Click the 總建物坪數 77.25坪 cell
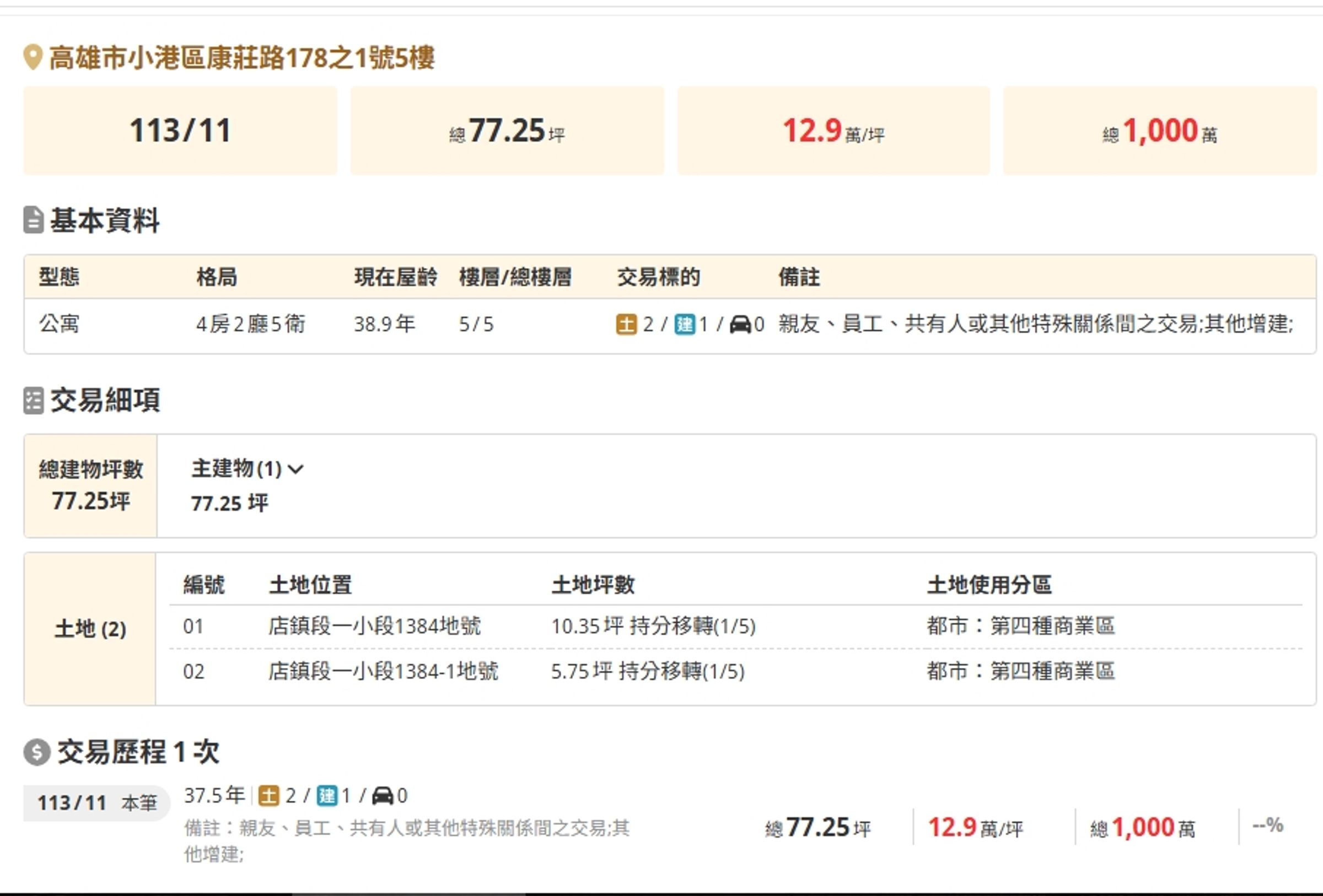1323x896 pixels. click(x=90, y=486)
